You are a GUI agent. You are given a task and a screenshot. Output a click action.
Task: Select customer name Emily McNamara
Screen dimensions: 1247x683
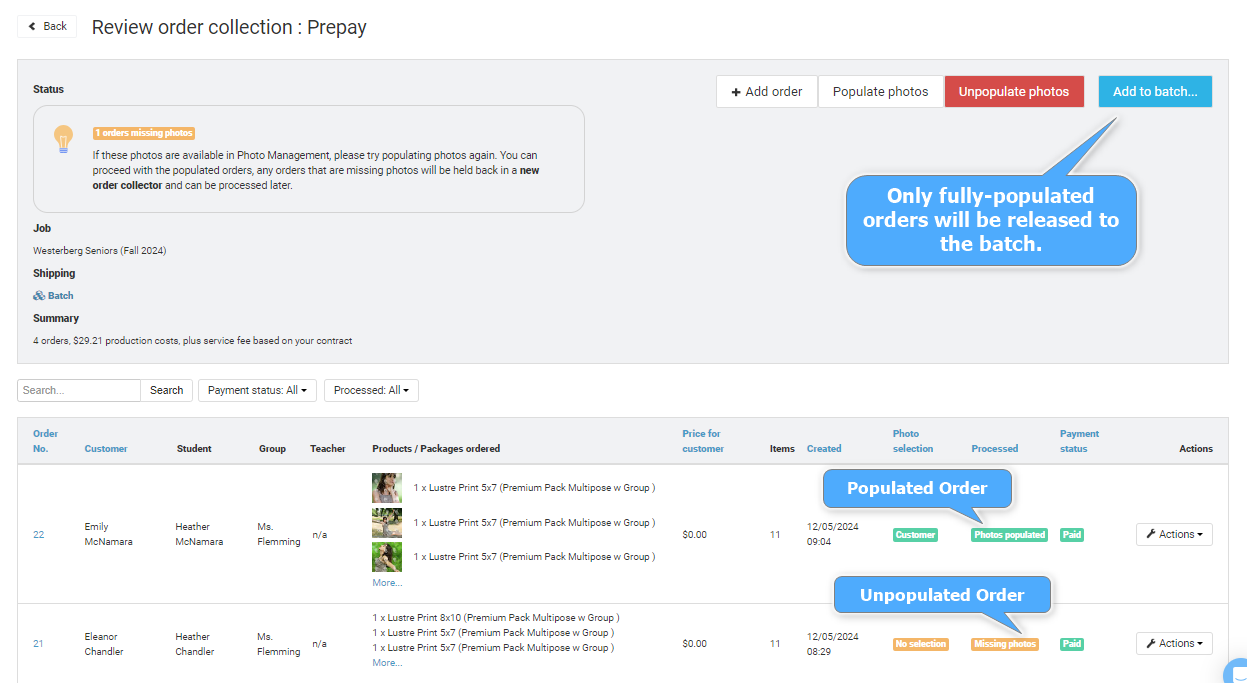[109, 534]
